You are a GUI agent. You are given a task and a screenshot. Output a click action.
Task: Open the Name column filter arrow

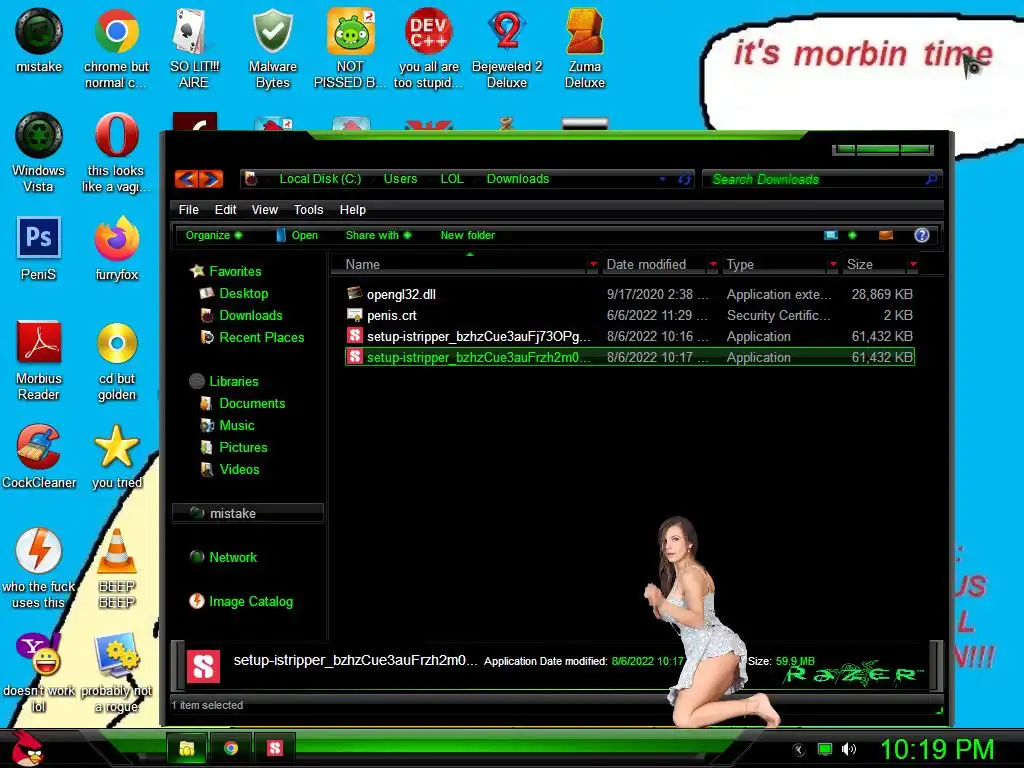pyautogui.click(x=593, y=264)
